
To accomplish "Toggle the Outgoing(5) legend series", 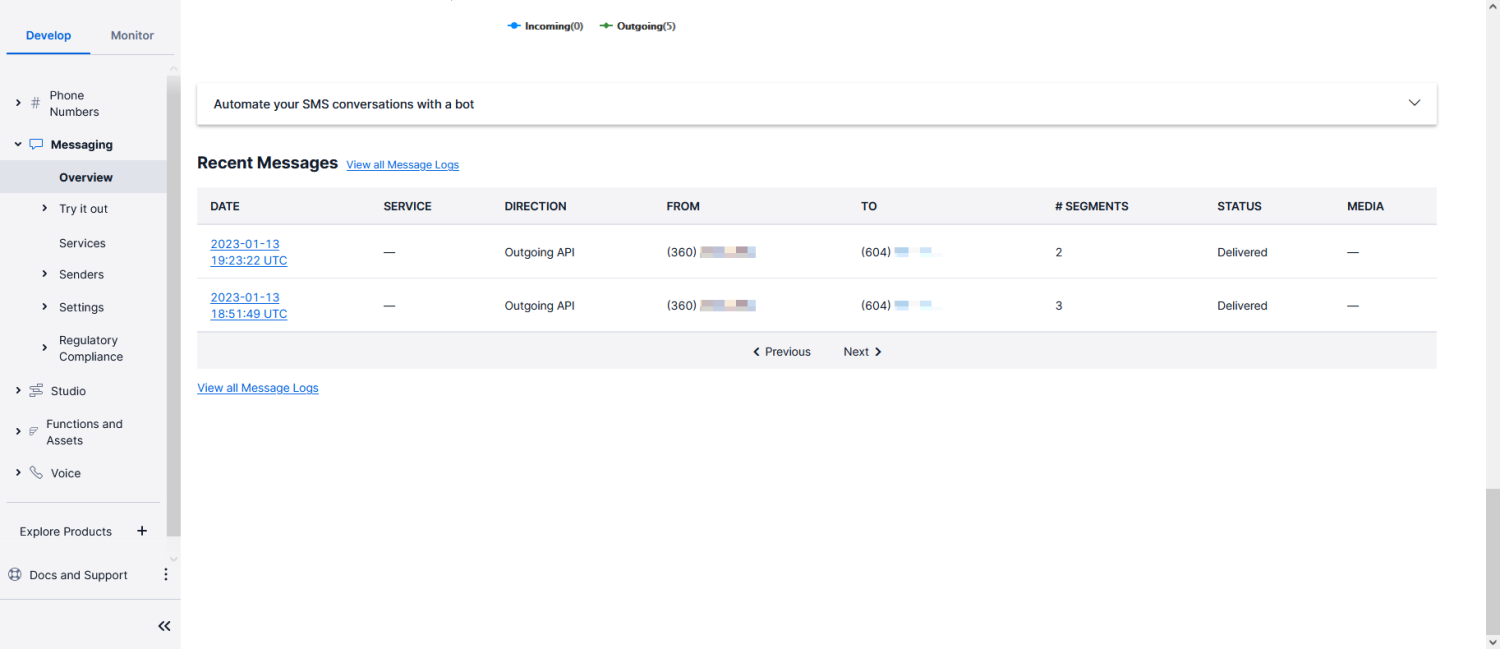I will [638, 26].
